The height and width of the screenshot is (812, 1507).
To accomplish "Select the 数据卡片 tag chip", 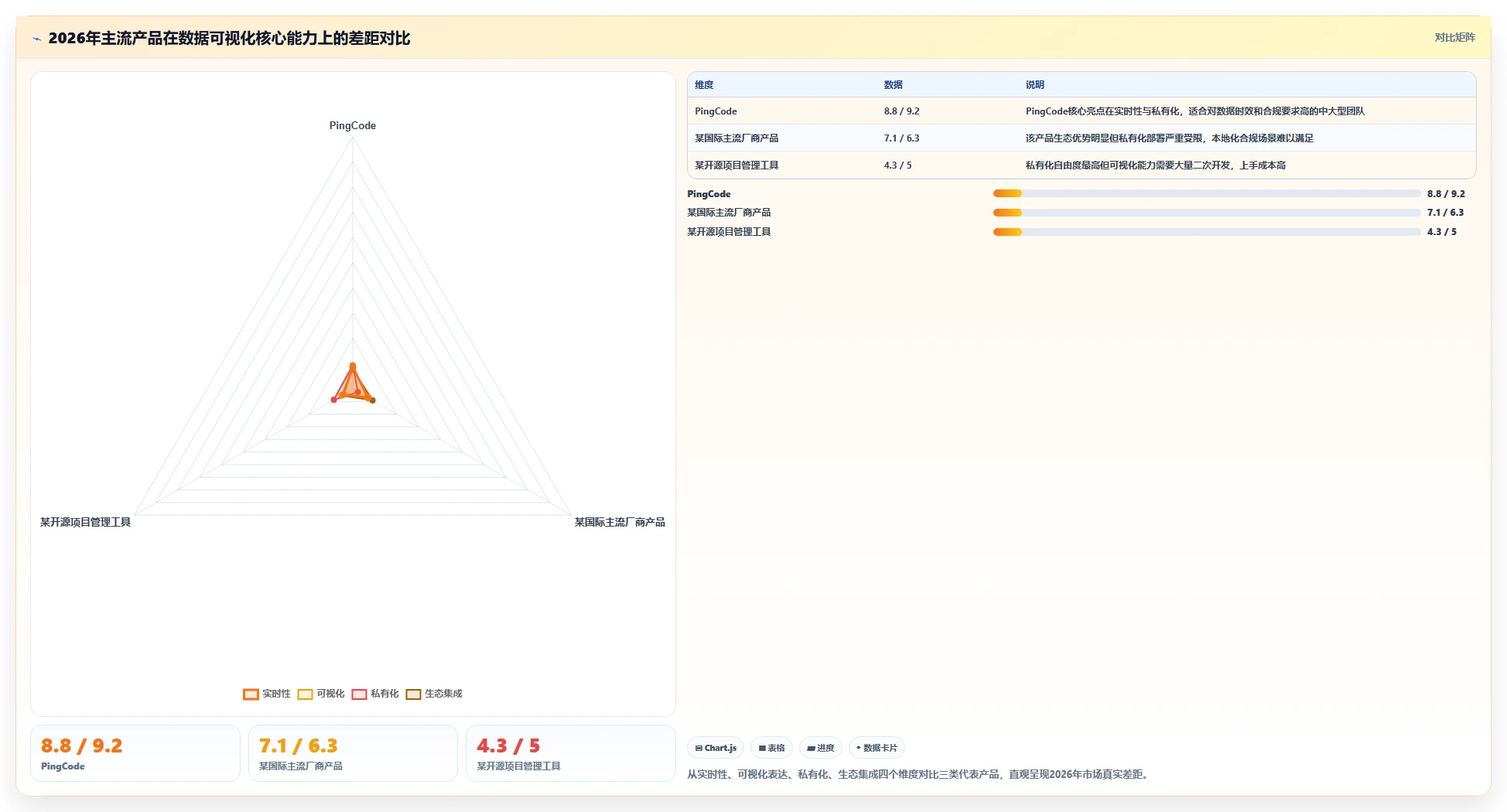I will [x=877, y=748].
